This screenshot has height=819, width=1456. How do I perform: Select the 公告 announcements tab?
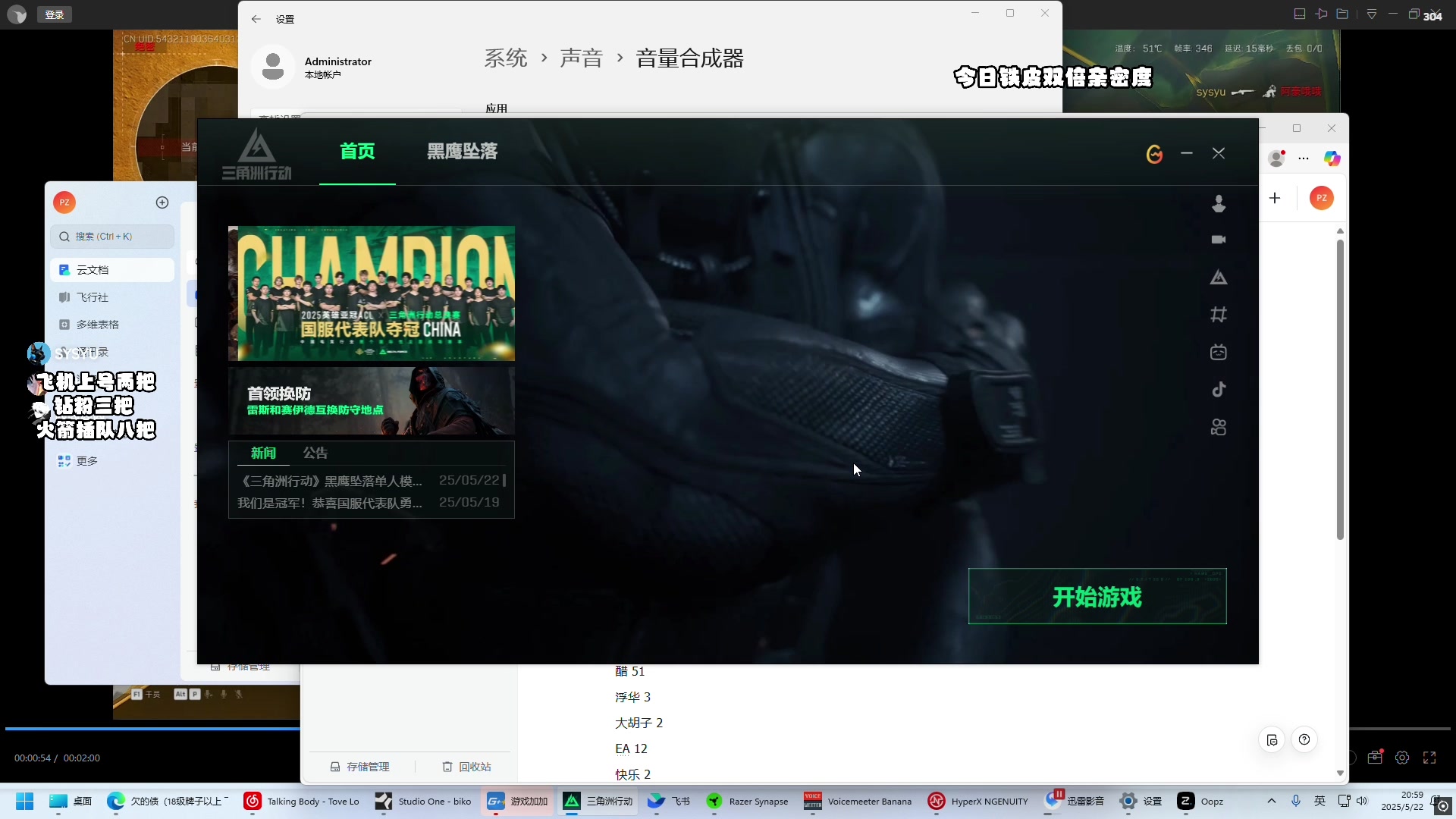(315, 453)
